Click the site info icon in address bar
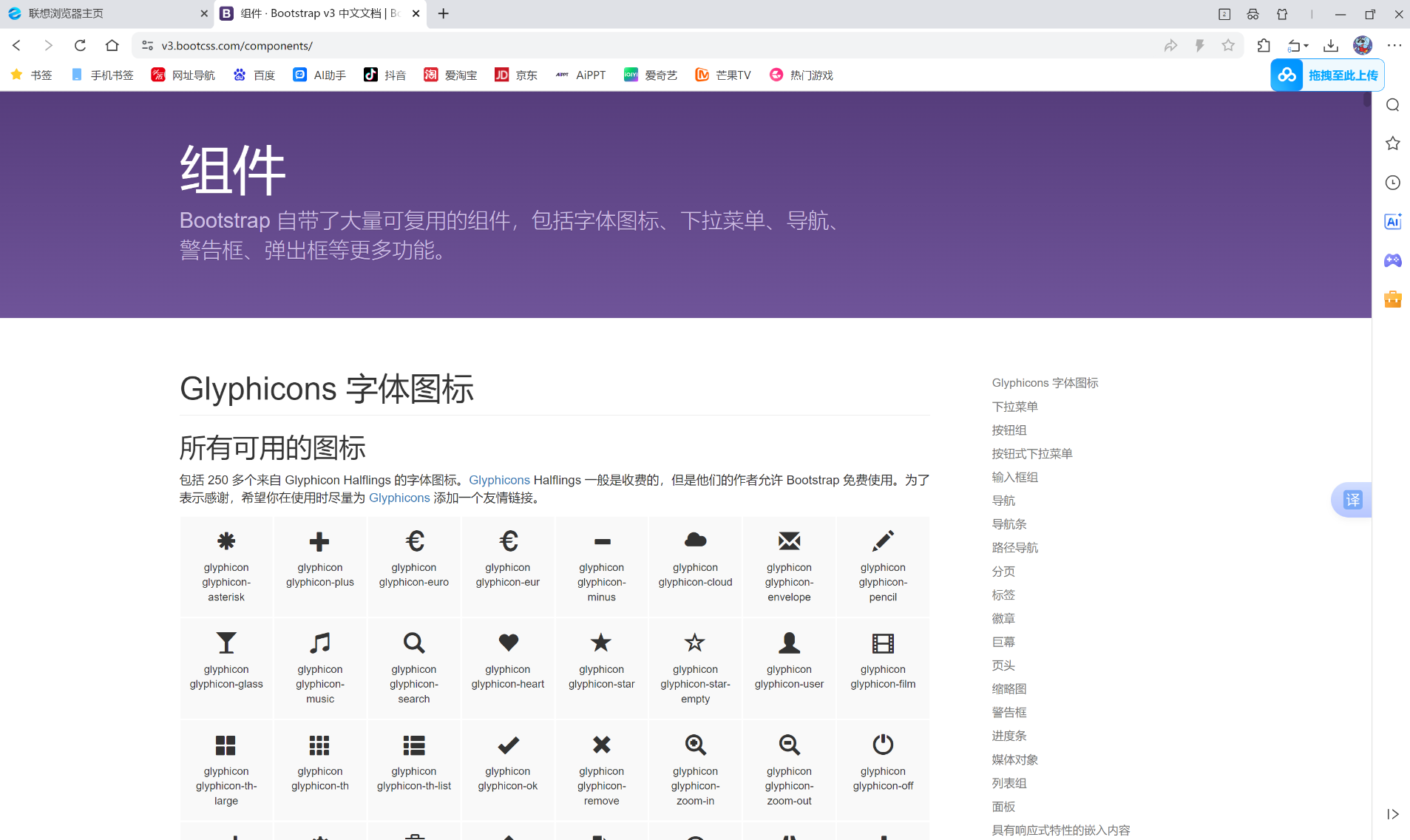Image resolution: width=1410 pixels, height=840 pixels. coord(147,45)
